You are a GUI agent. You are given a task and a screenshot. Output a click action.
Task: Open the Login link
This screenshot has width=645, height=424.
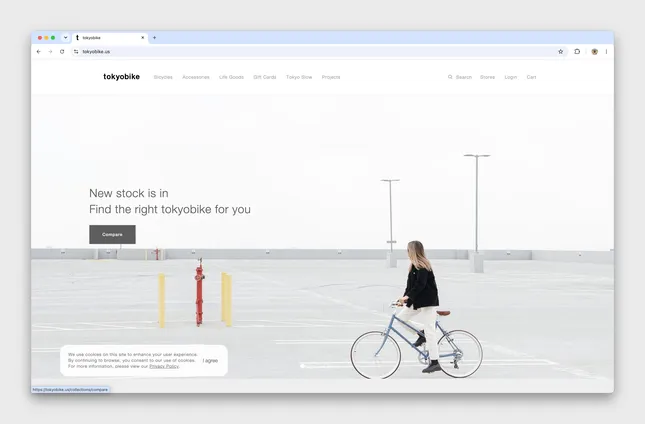pyautogui.click(x=510, y=77)
